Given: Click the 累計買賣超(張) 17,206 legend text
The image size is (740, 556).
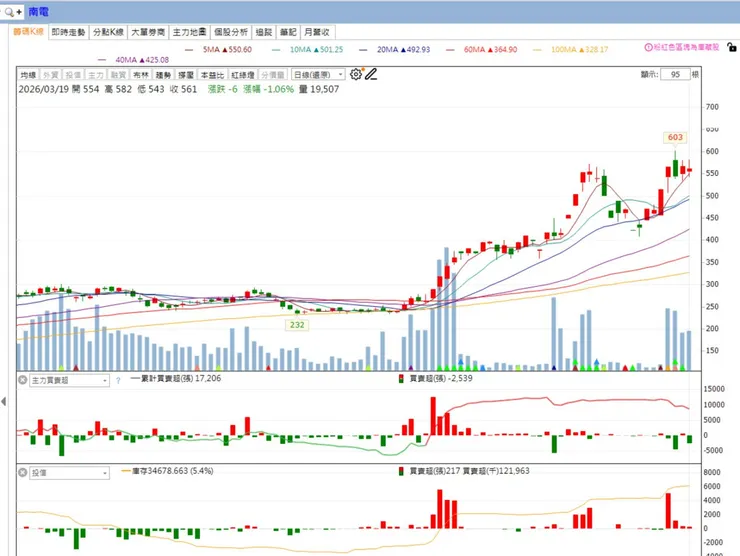Looking at the screenshot, I should [181, 378].
